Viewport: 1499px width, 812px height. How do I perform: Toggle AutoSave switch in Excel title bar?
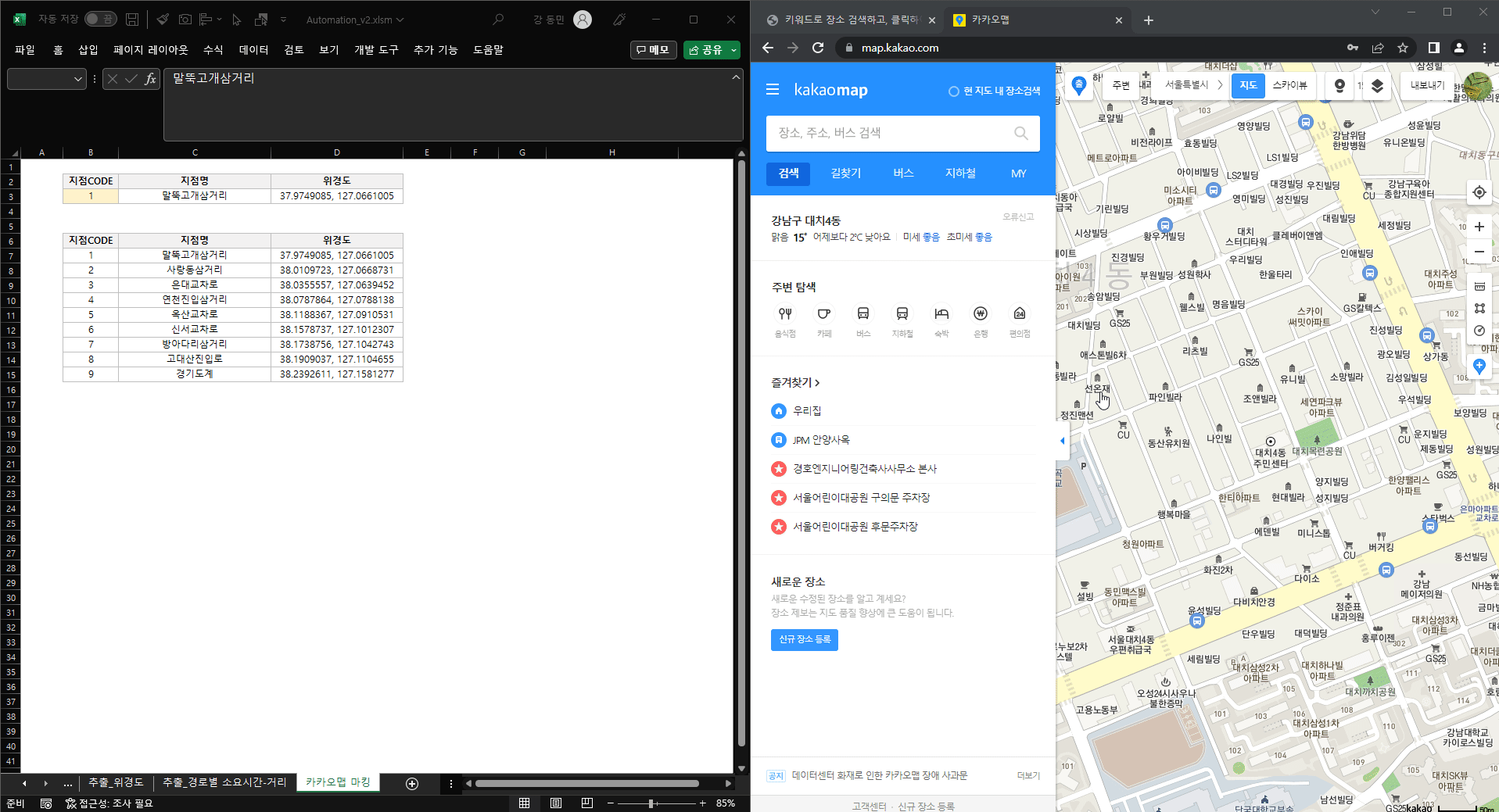point(100,19)
